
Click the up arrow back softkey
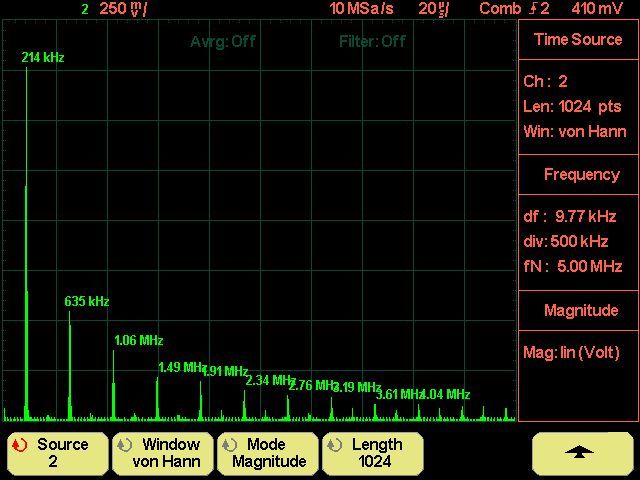tap(582, 453)
